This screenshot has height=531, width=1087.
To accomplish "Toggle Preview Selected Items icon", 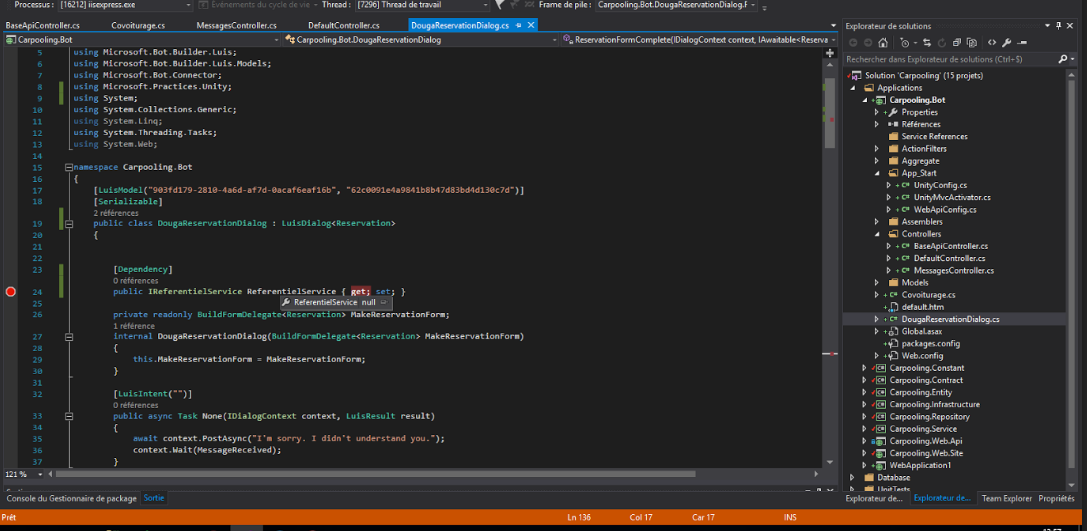I will pos(1022,43).
